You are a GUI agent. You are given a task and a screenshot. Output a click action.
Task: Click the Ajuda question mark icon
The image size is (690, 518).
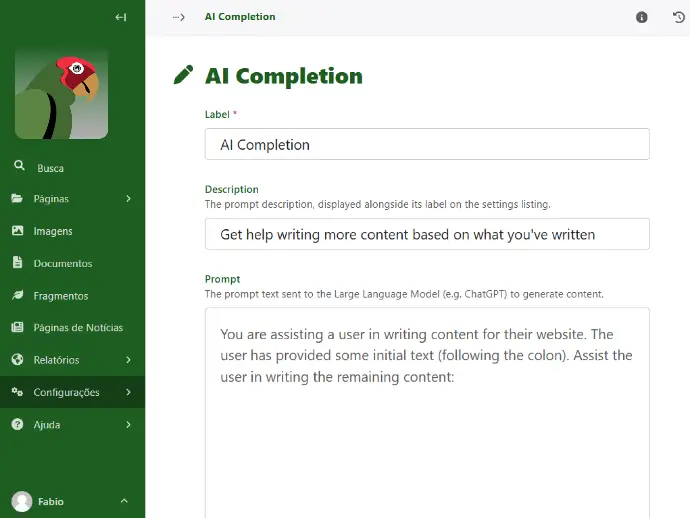pyautogui.click(x=17, y=424)
